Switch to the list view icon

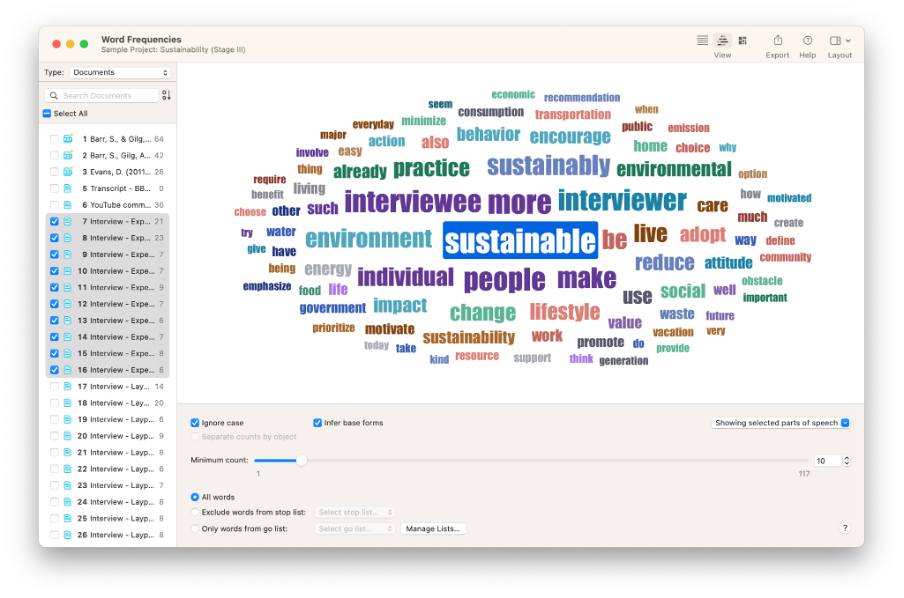coord(702,40)
